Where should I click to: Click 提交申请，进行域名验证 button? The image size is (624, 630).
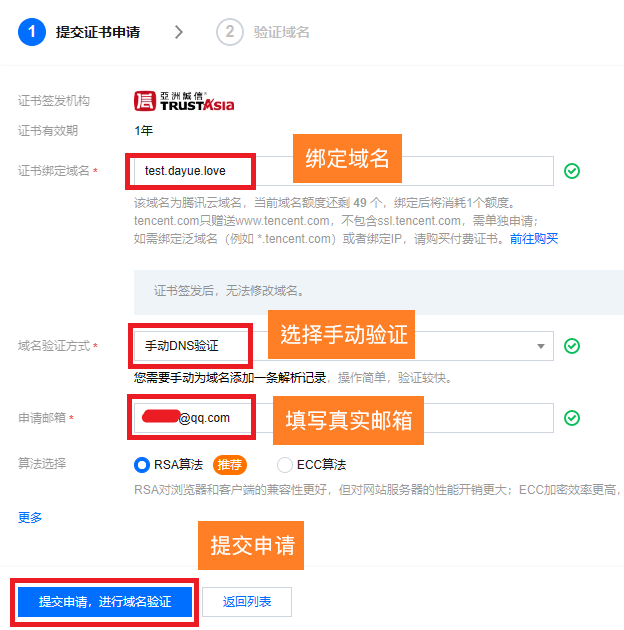tap(105, 601)
